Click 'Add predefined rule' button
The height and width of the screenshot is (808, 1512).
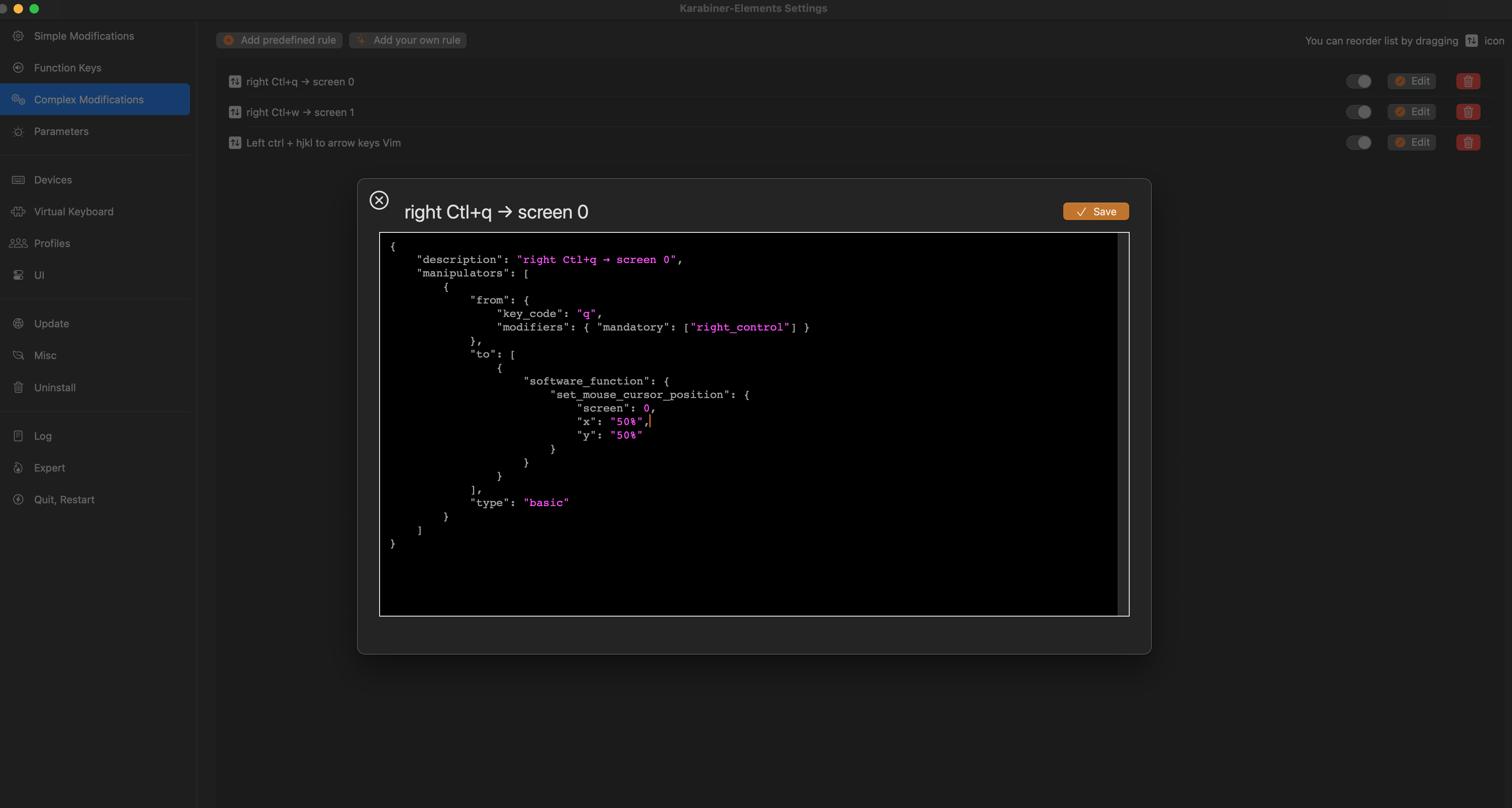click(279, 40)
